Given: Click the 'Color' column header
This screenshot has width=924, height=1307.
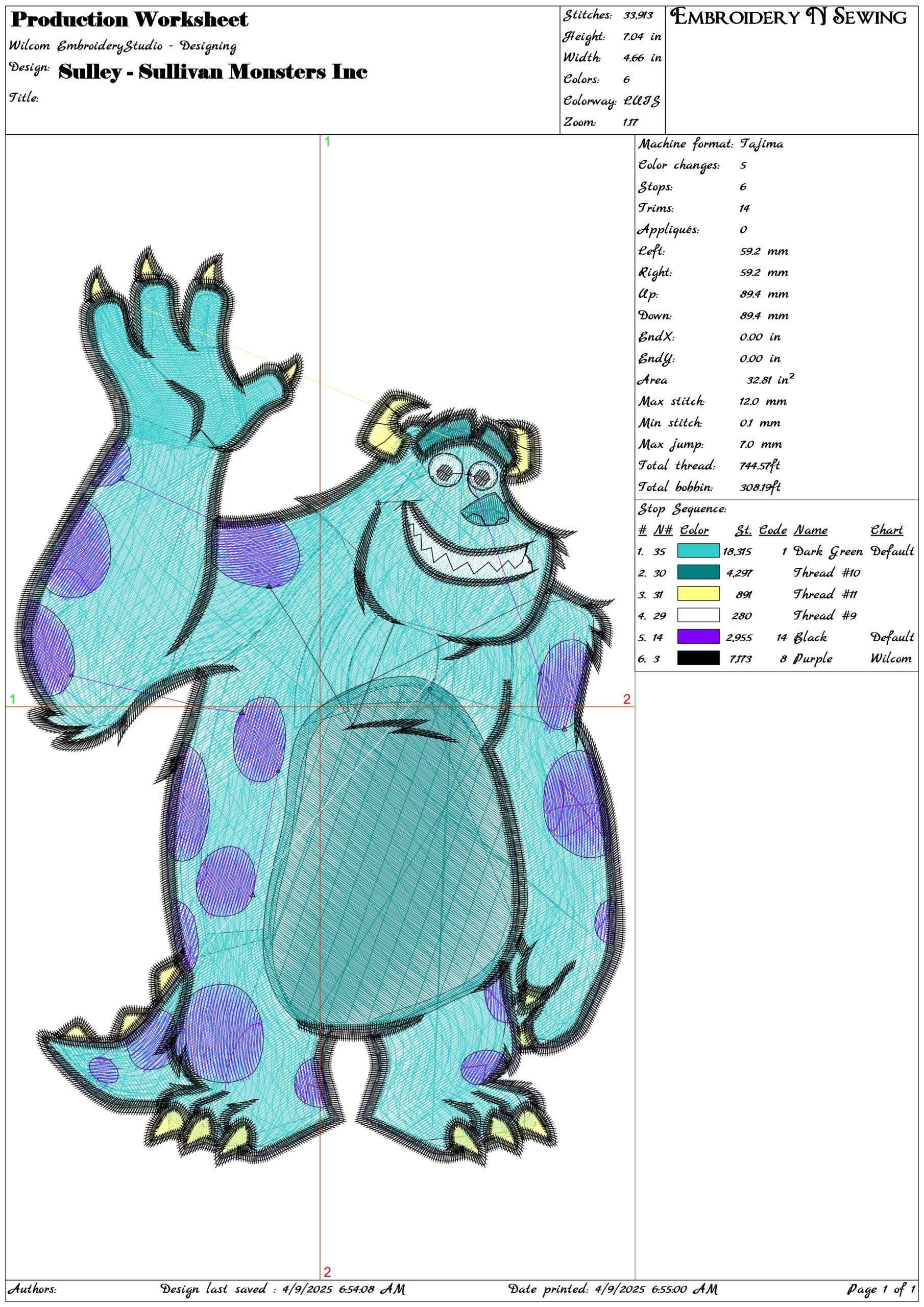Looking at the screenshot, I should tap(694, 530).
